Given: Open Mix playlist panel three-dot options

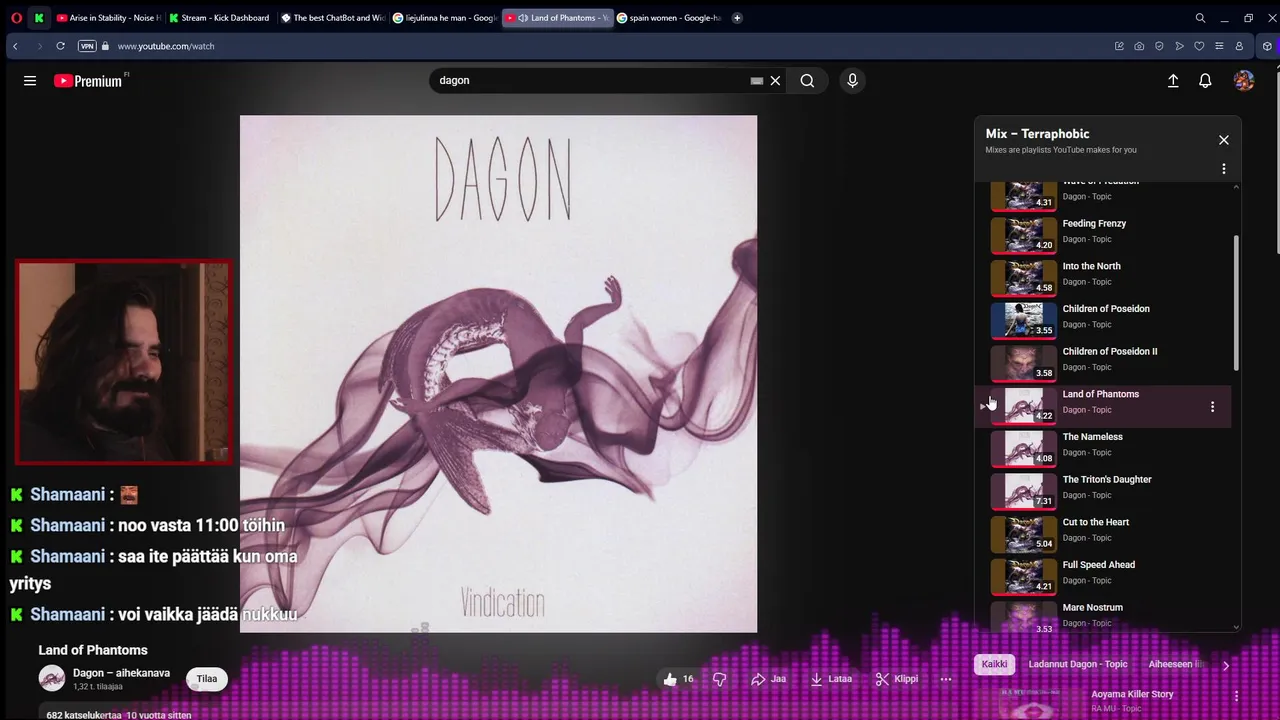Looking at the screenshot, I should pos(1223,169).
